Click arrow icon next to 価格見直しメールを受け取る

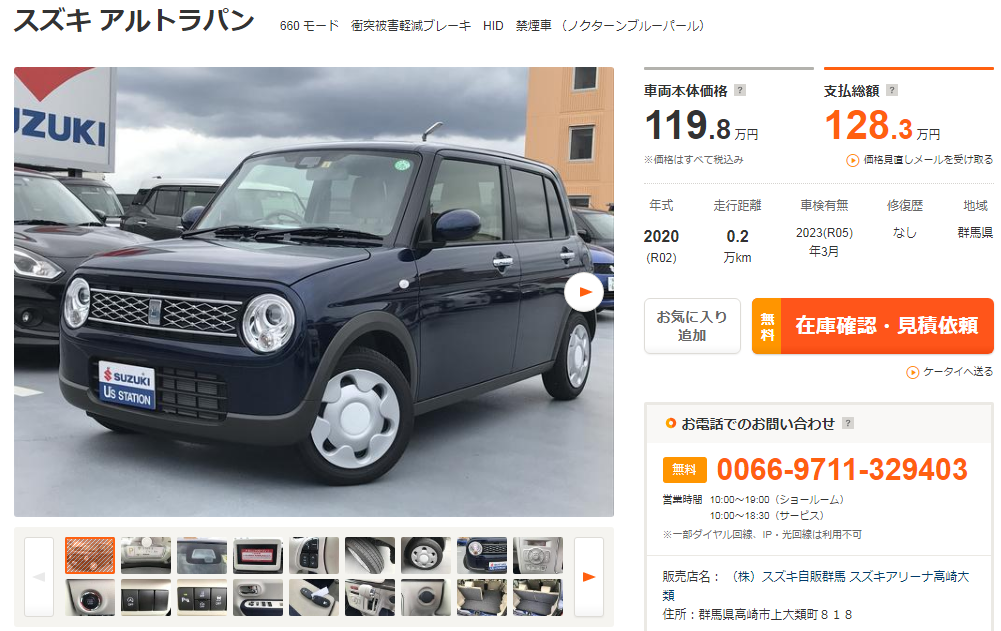click(852, 160)
